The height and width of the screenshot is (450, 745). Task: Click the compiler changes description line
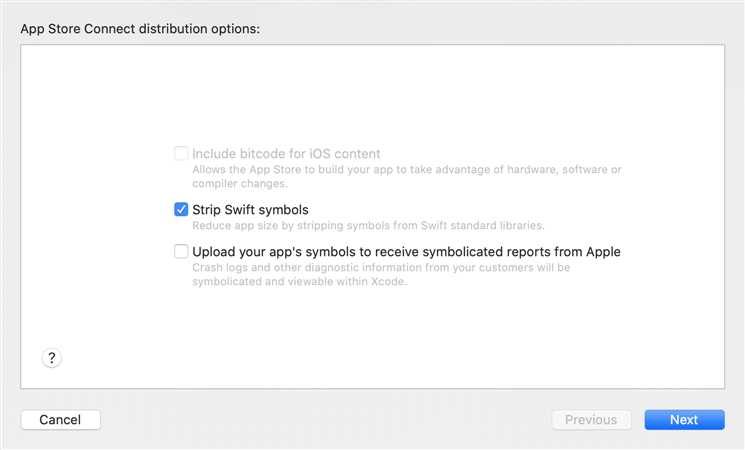[x=240, y=183]
